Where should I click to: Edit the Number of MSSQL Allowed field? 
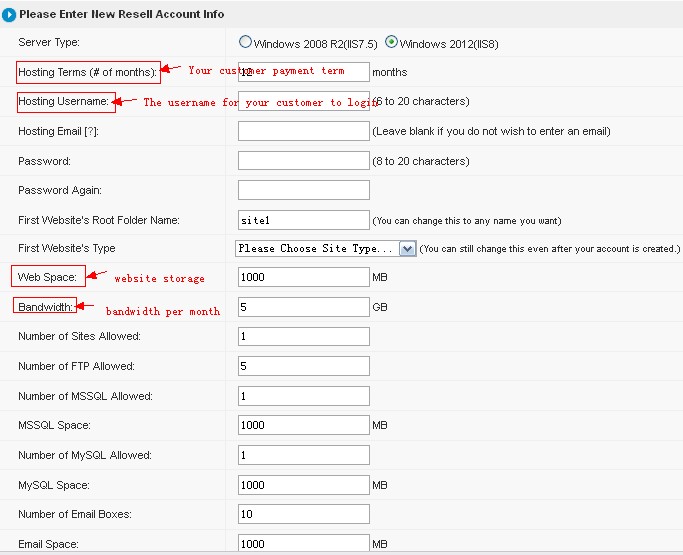303,396
